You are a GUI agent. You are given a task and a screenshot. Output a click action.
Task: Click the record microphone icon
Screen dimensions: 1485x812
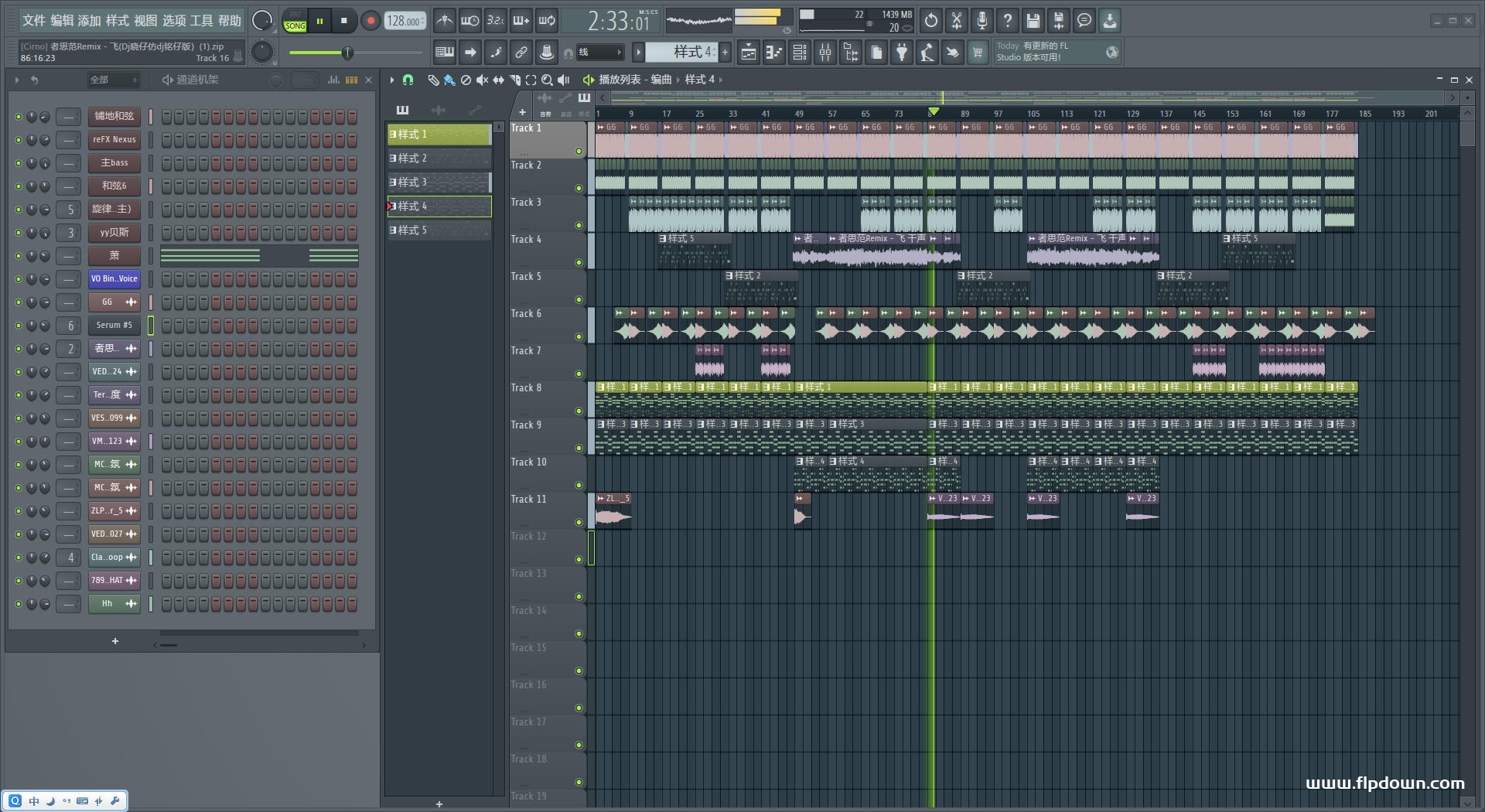pyautogui.click(x=981, y=21)
